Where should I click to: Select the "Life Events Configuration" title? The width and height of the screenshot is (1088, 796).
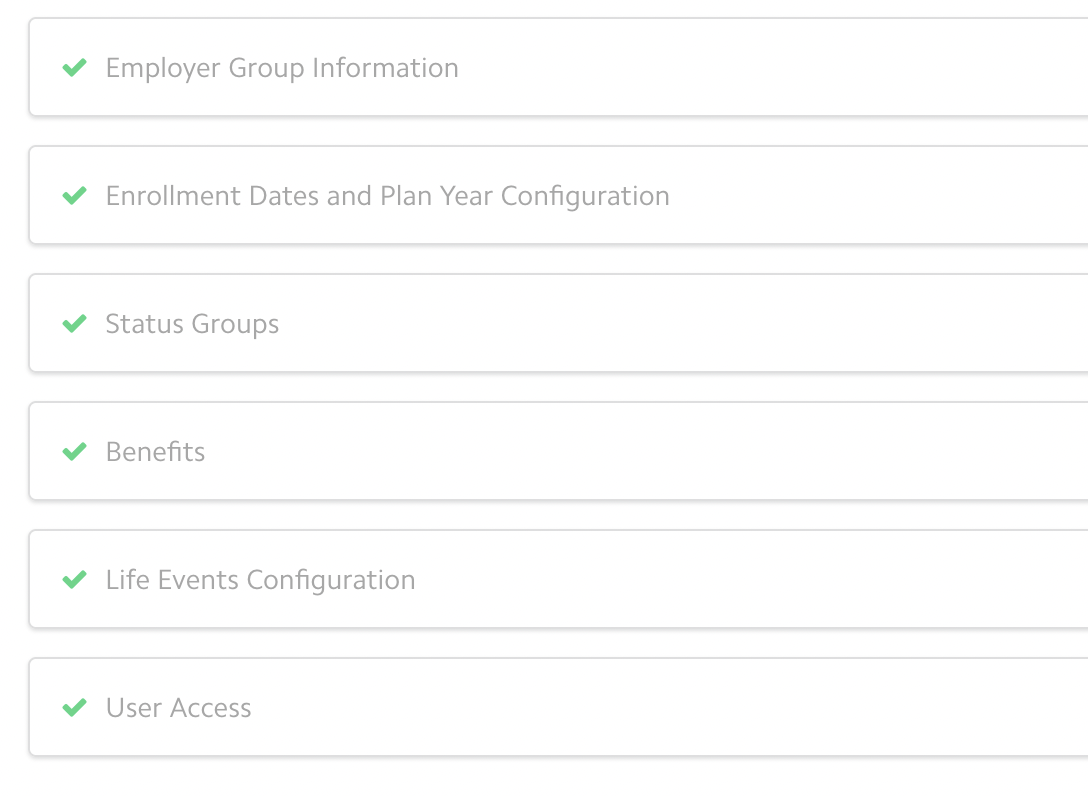coord(260,580)
